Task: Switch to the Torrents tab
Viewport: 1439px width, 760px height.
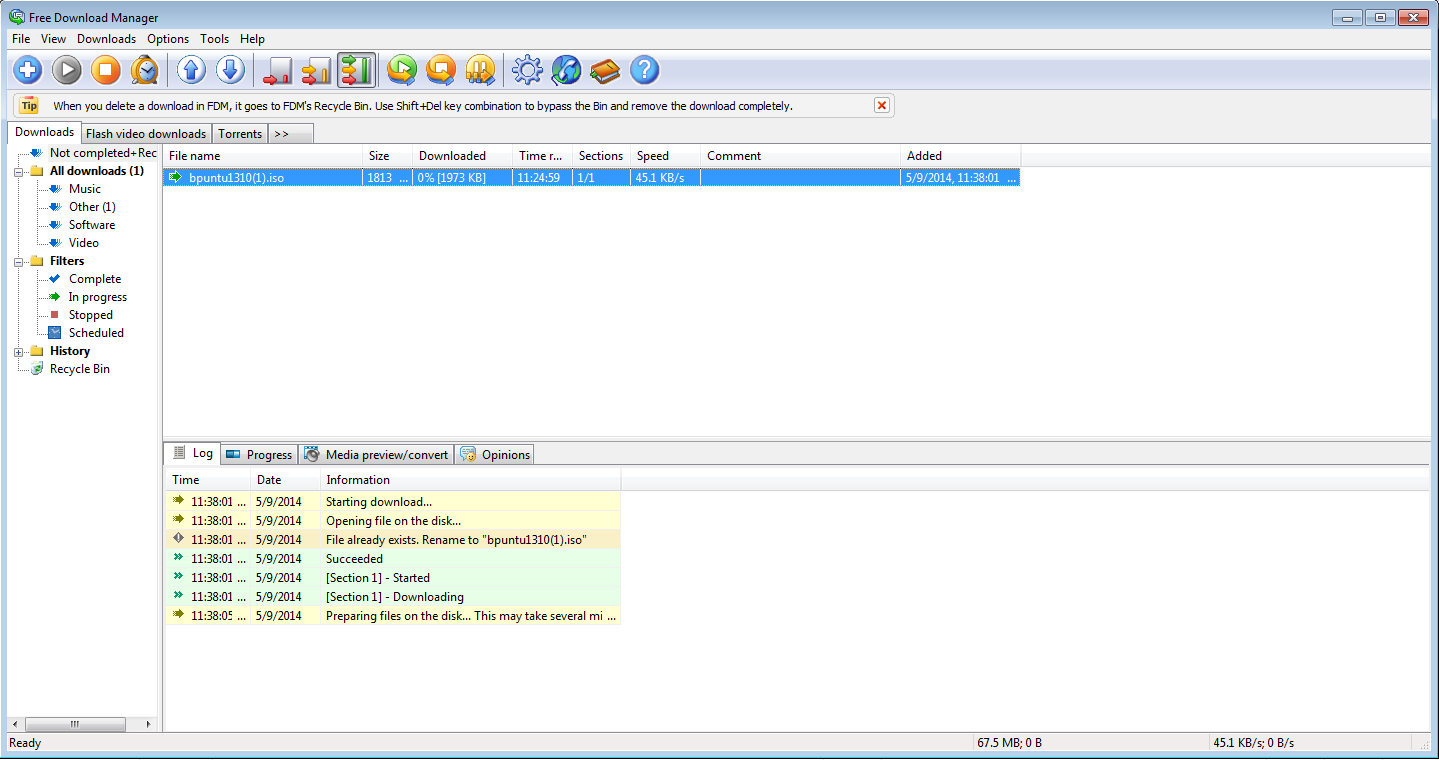Action: coord(240,134)
